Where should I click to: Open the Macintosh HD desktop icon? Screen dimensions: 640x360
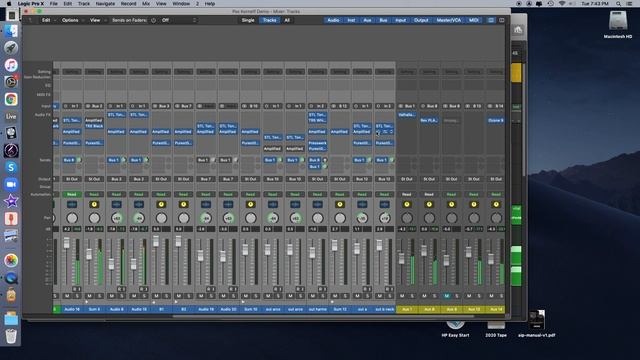[618, 20]
